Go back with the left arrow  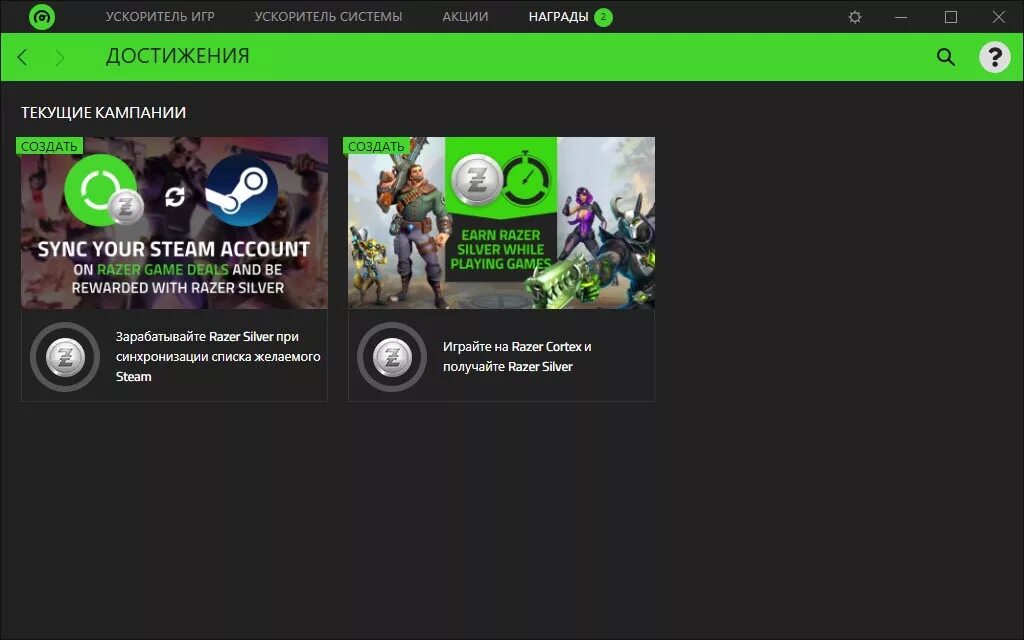(x=23, y=57)
